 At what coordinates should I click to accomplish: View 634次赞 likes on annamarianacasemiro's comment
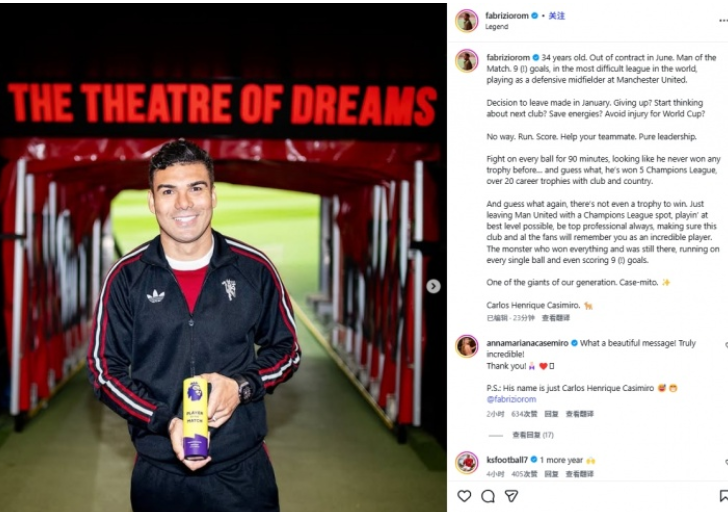pyautogui.click(x=524, y=414)
